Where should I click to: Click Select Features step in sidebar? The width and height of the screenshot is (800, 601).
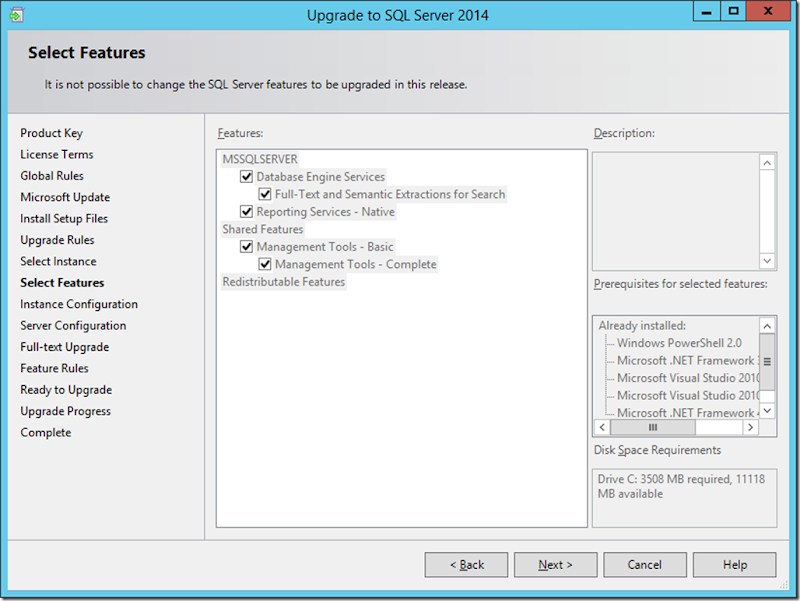(x=62, y=283)
